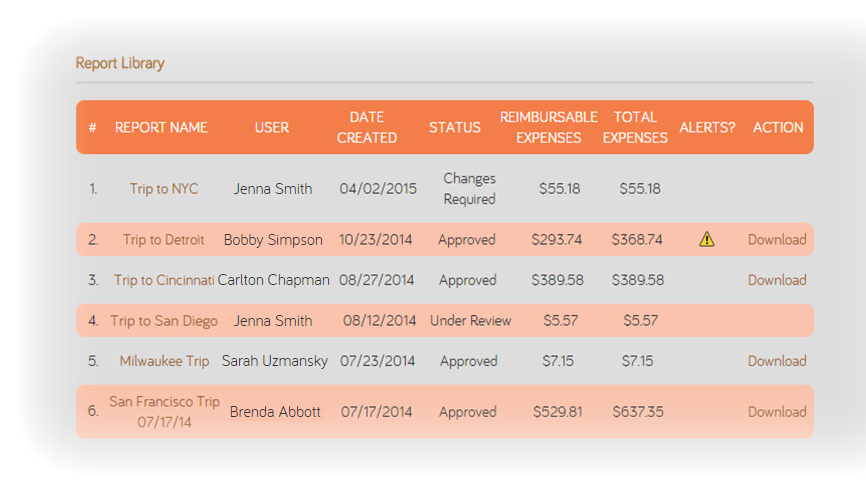This screenshot has height=492, width=866.
Task: Sort by the Status column header
Action: pyautogui.click(x=455, y=128)
